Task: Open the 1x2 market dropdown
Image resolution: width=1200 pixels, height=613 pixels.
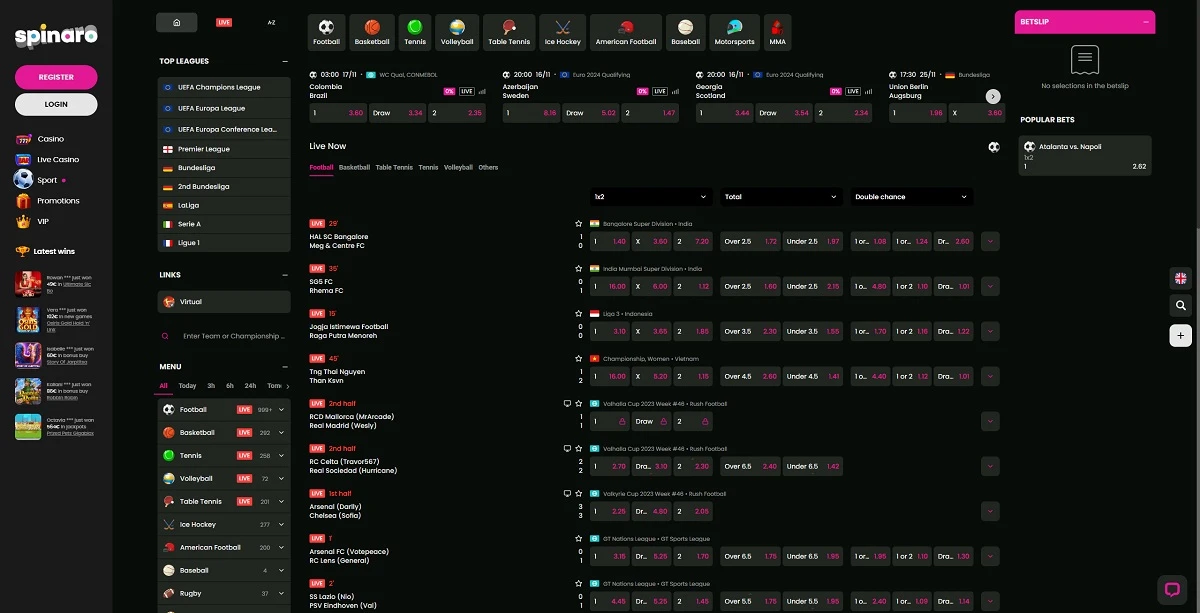Action: click(650, 197)
